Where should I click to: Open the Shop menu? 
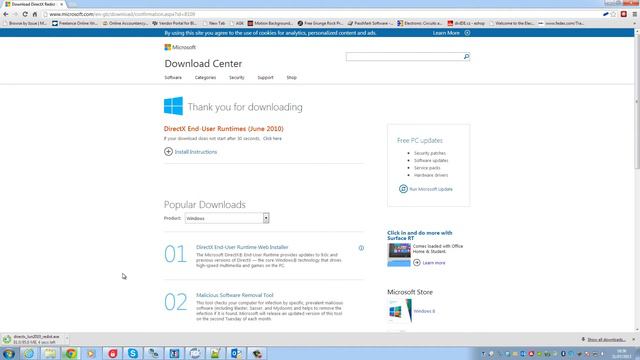tap(291, 78)
